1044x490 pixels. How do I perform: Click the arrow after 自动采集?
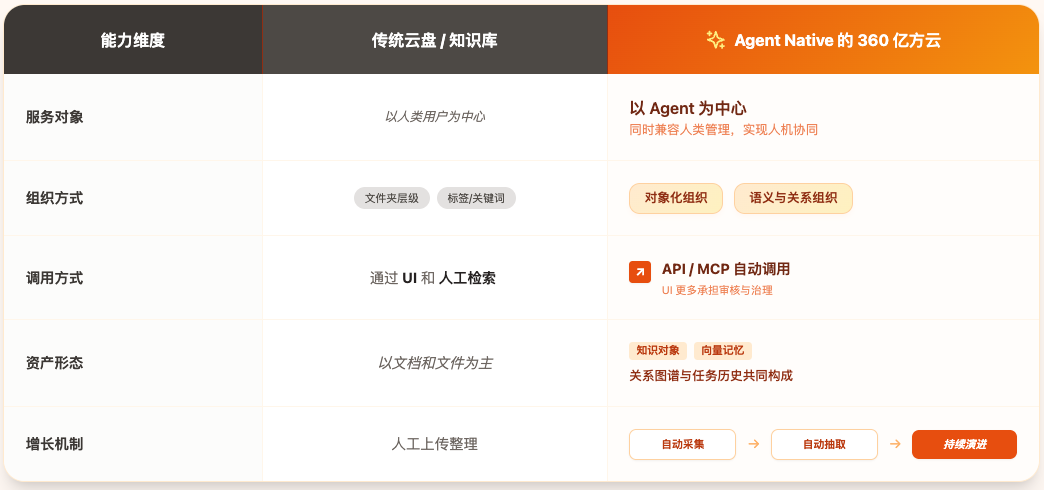coord(754,444)
